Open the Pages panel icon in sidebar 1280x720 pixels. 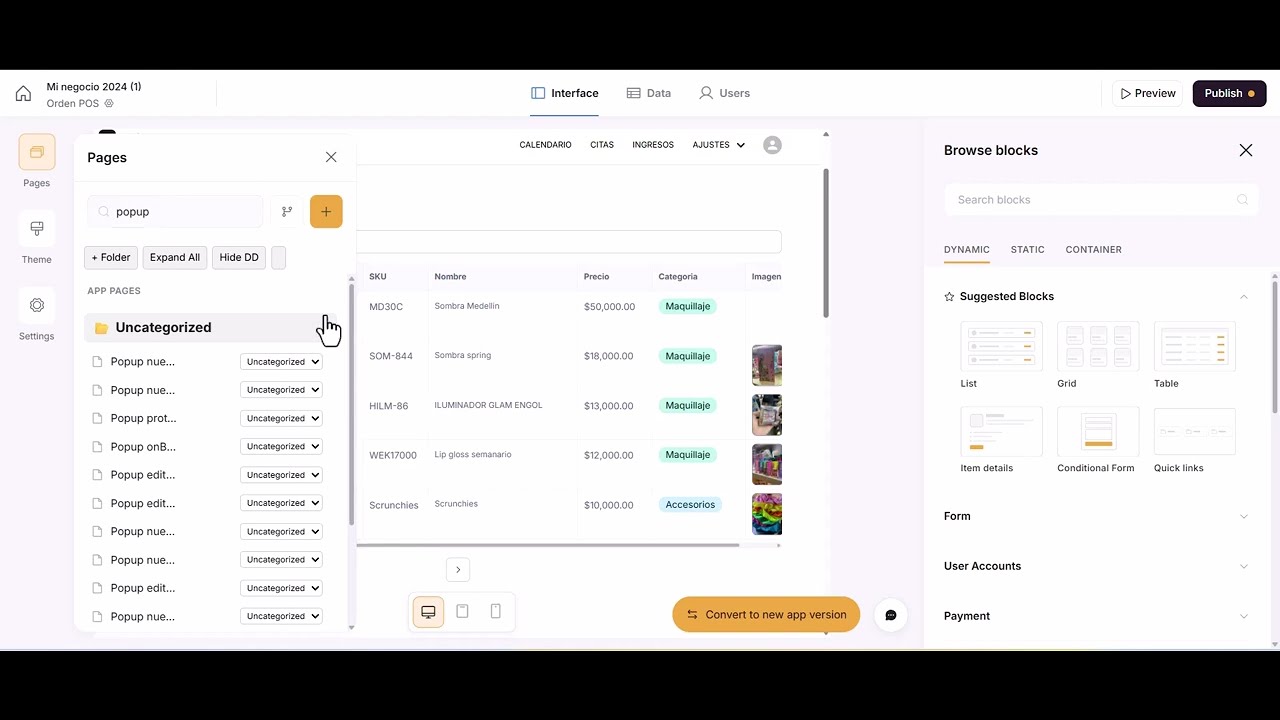tap(37, 152)
